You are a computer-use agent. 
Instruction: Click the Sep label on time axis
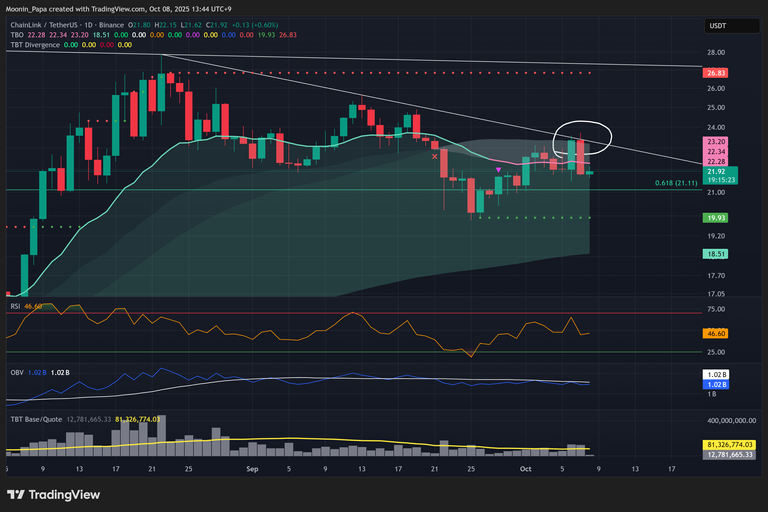coord(253,467)
